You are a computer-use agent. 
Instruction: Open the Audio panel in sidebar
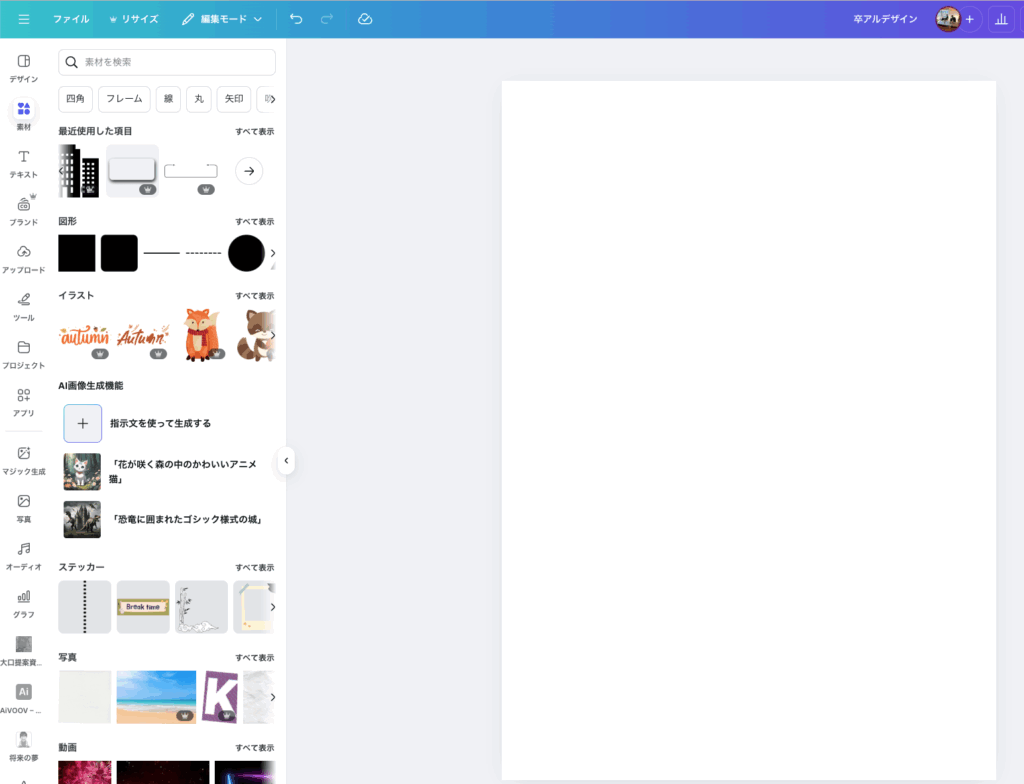point(24,555)
